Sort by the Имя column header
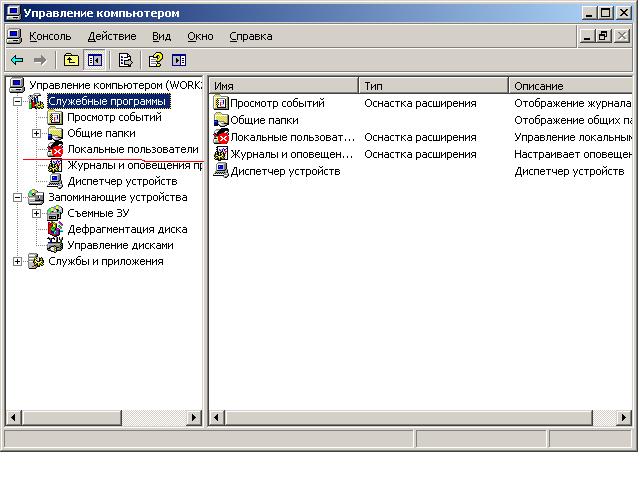The image size is (640, 480). coord(284,86)
